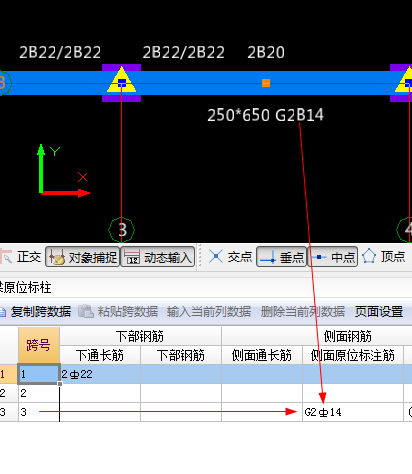
Task: Select cell containing 2⏀22
Action: click(x=100, y=374)
